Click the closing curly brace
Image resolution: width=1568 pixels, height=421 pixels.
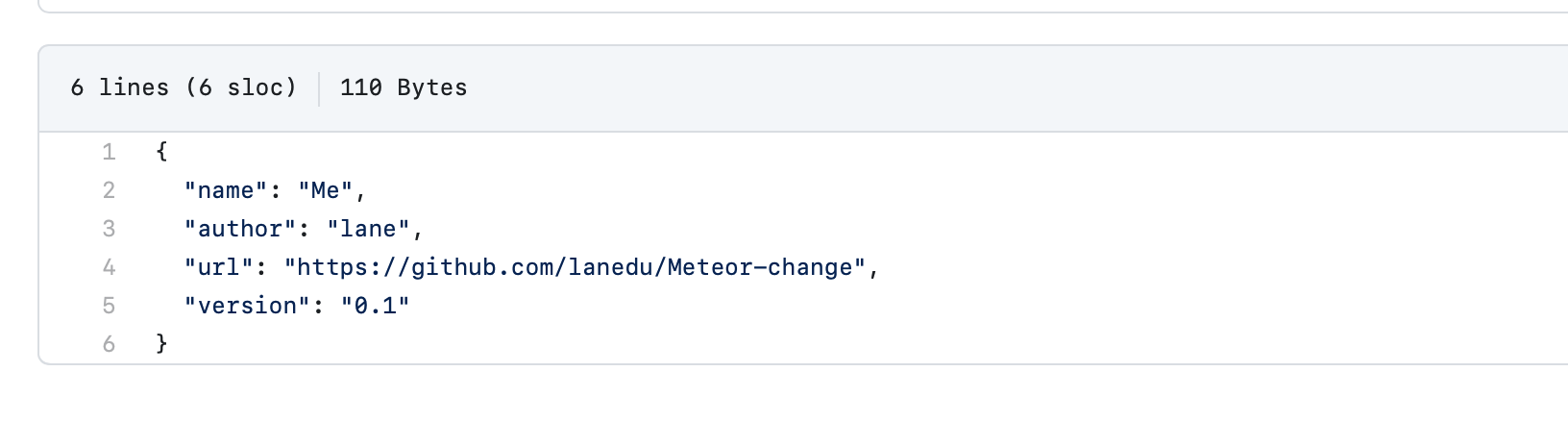[161, 344]
